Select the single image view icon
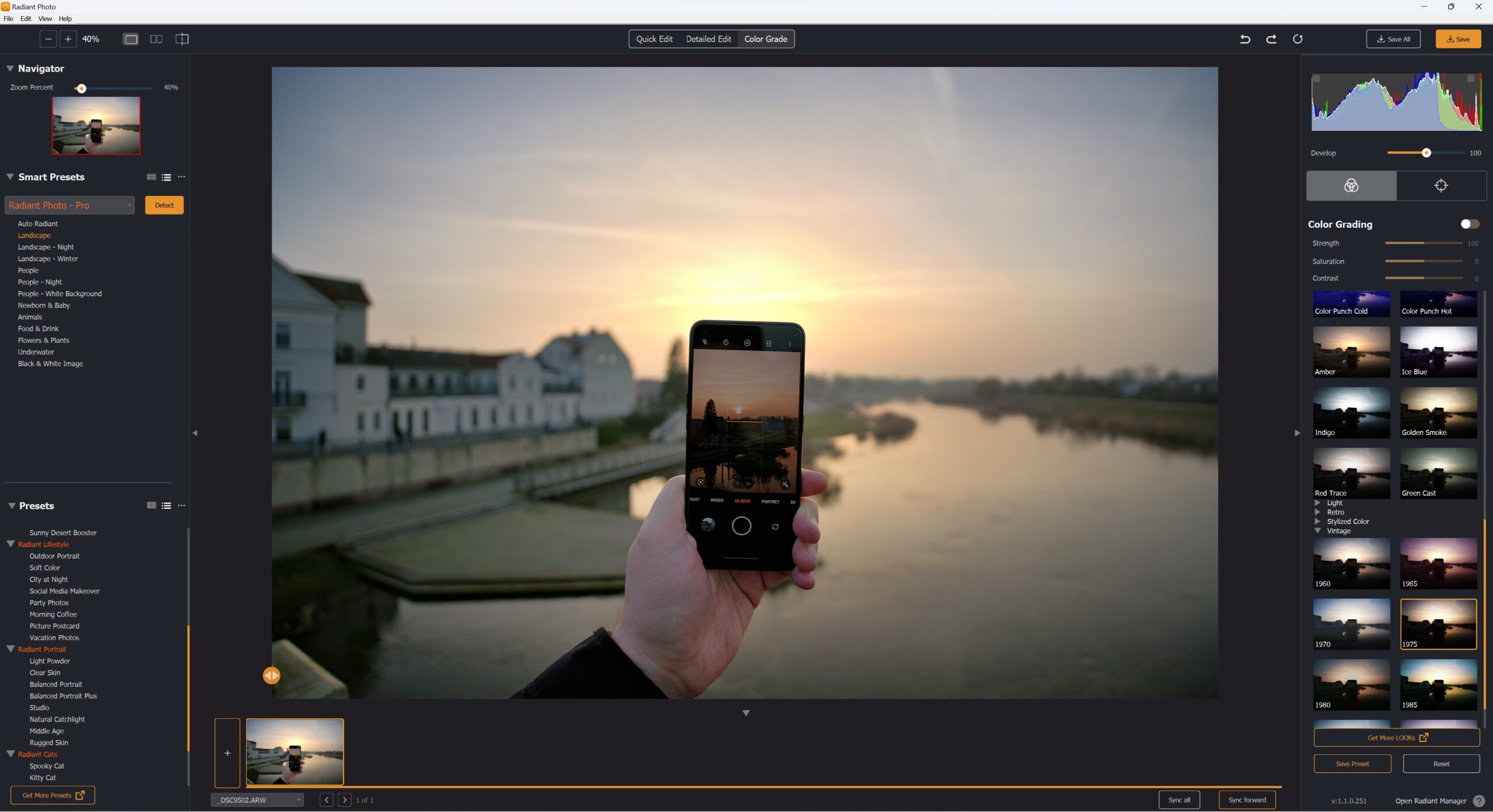Viewport: 1493px width, 812px height. 131,39
